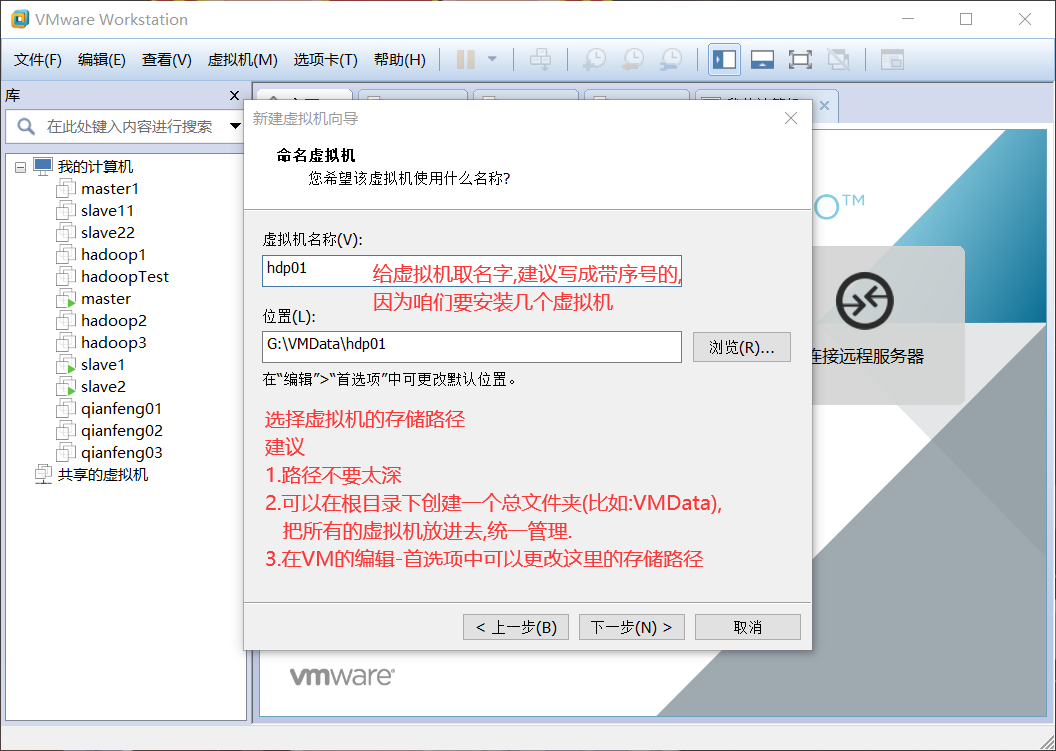Open the power options dropdown arrow
This screenshot has height=751, width=1056.
(492, 59)
